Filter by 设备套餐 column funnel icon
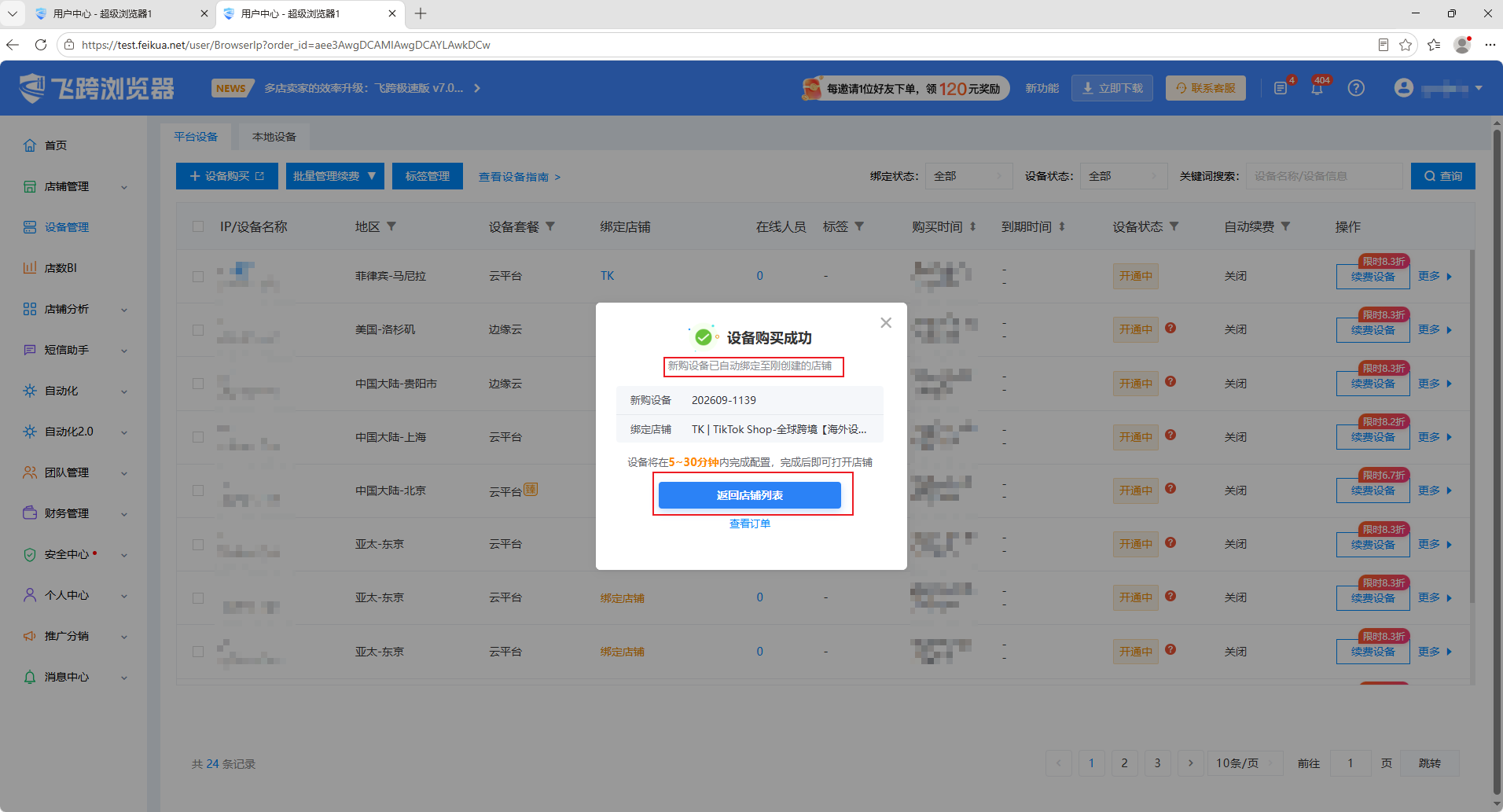The width and height of the screenshot is (1503, 812). pyautogui.click(x=550, y=226)
